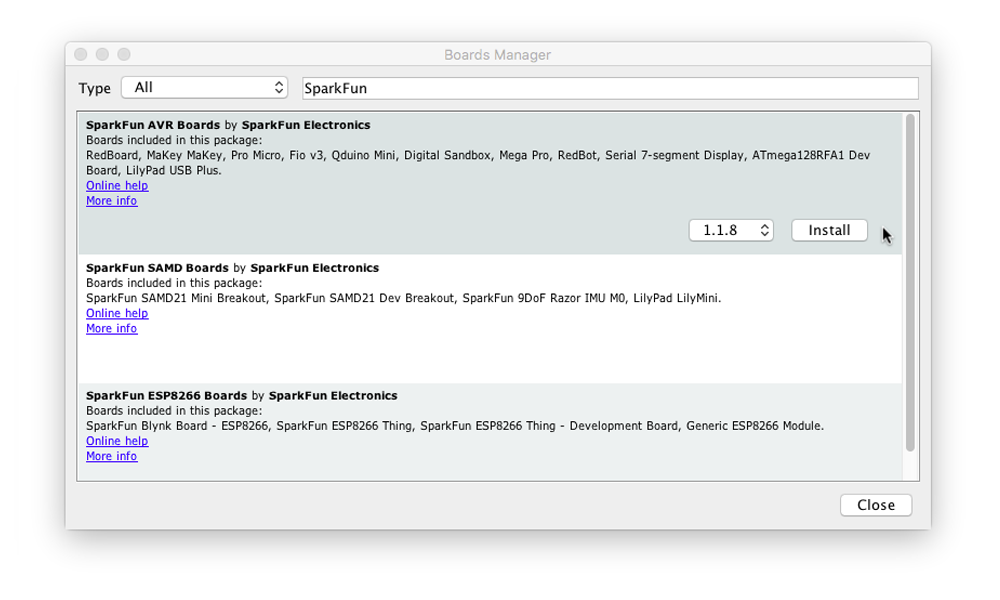This screenshot has width=1000, height=600.
Task: Click the SAMD21 Mini Breakout boards description
Action: 404,298
